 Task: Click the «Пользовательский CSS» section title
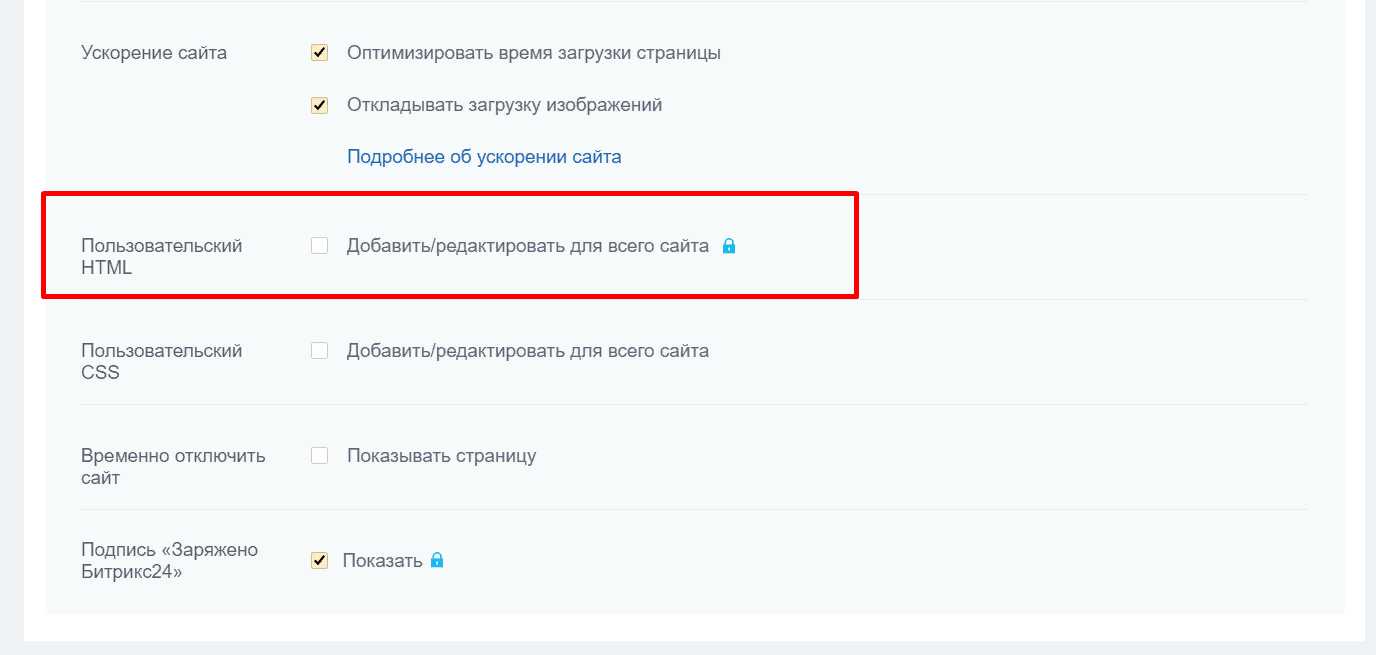[x=161, y=361]
